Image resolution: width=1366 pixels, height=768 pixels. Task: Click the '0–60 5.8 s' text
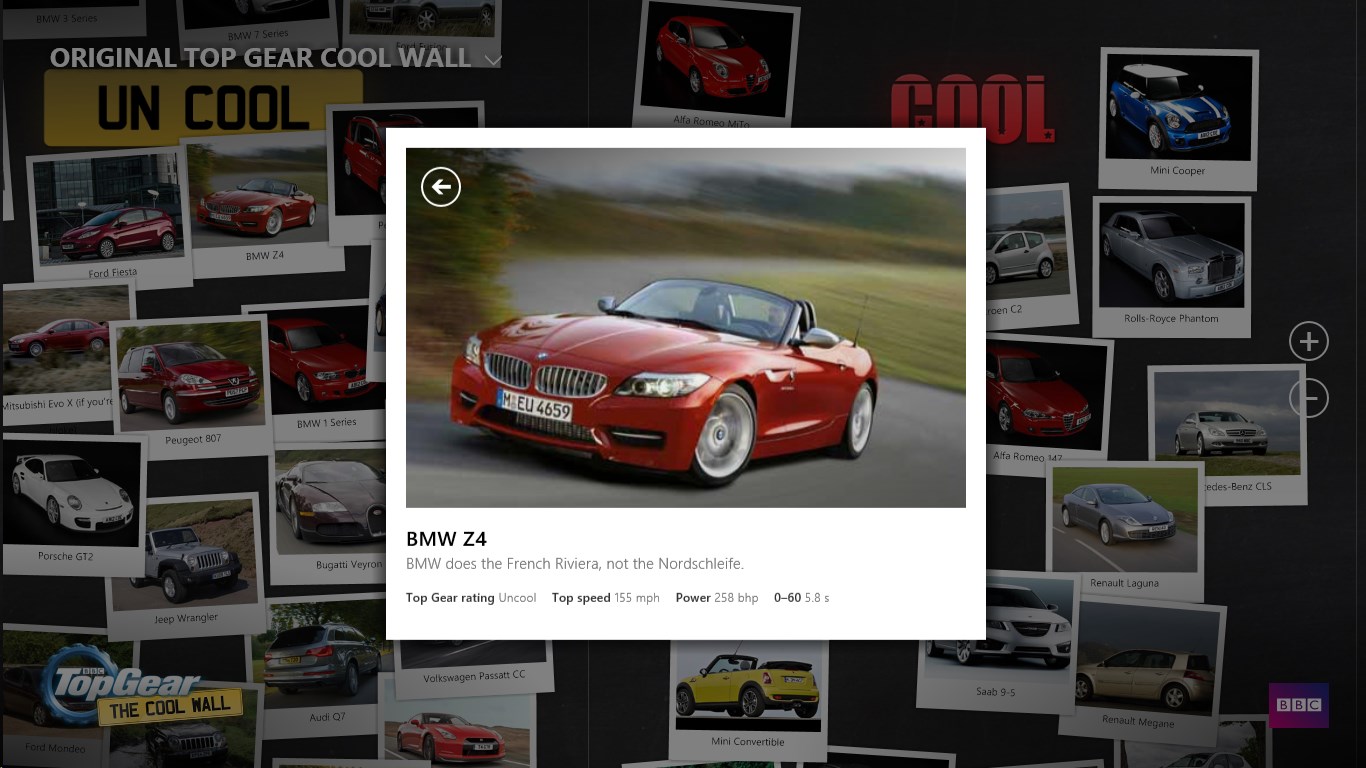(802, 598)
